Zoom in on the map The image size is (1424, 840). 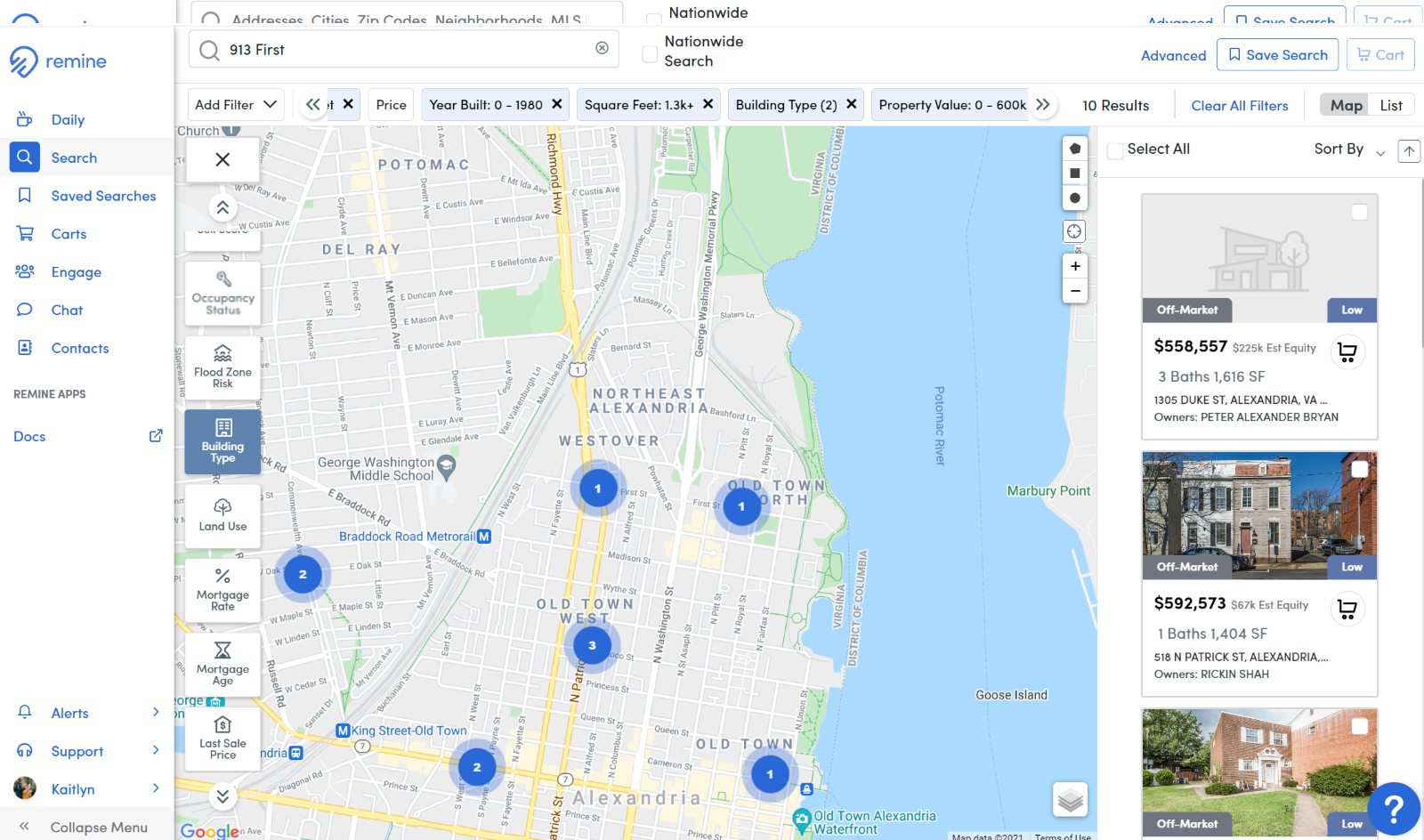pos(1075,266)
